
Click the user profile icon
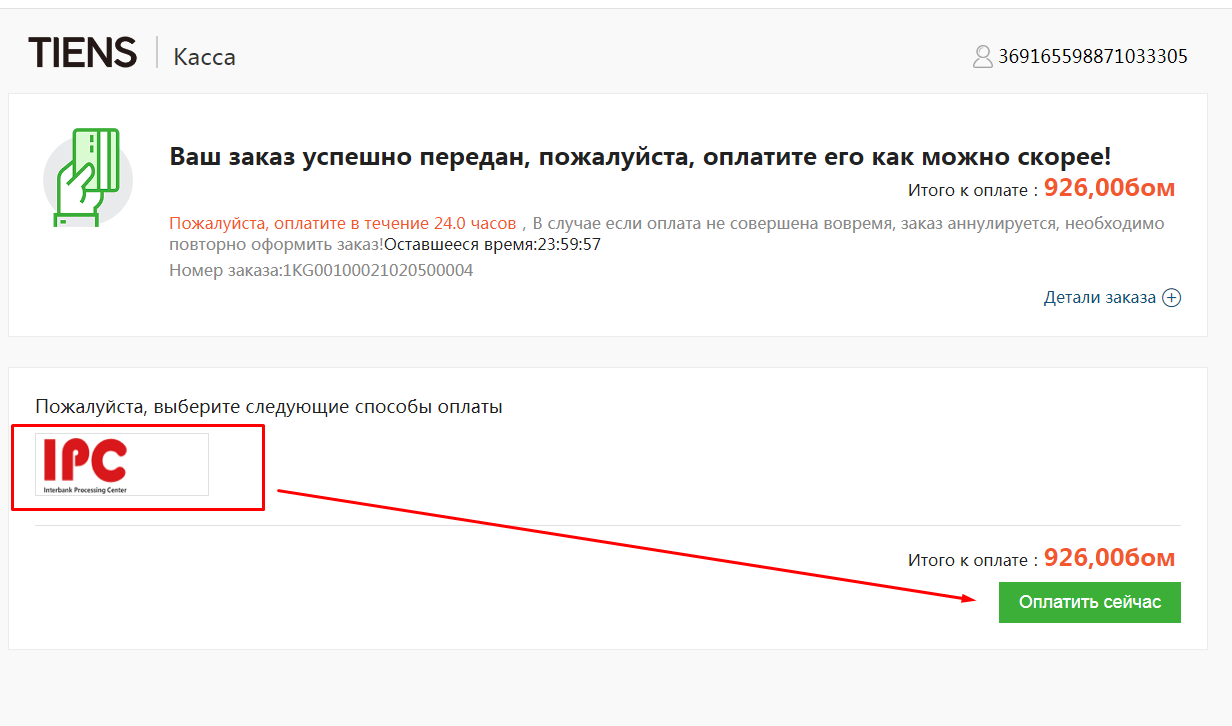(982, 56)
